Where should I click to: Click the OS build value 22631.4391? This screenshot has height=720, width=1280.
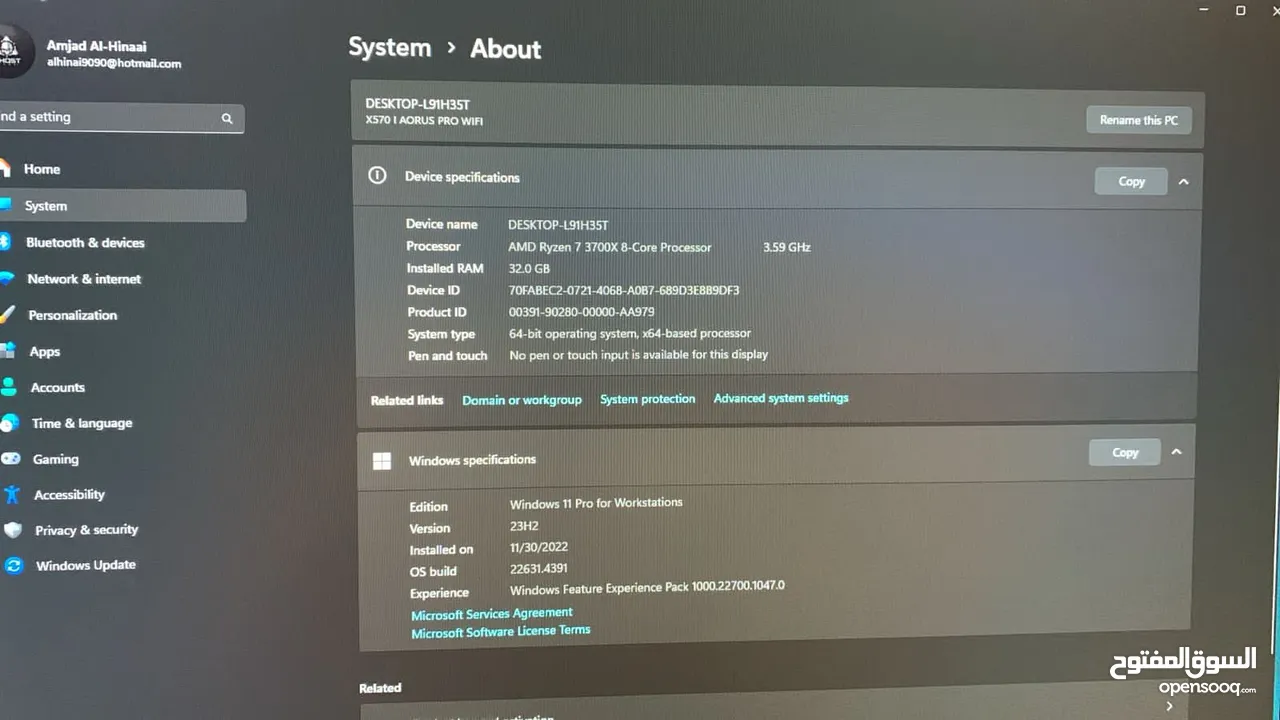pos(539,569)
